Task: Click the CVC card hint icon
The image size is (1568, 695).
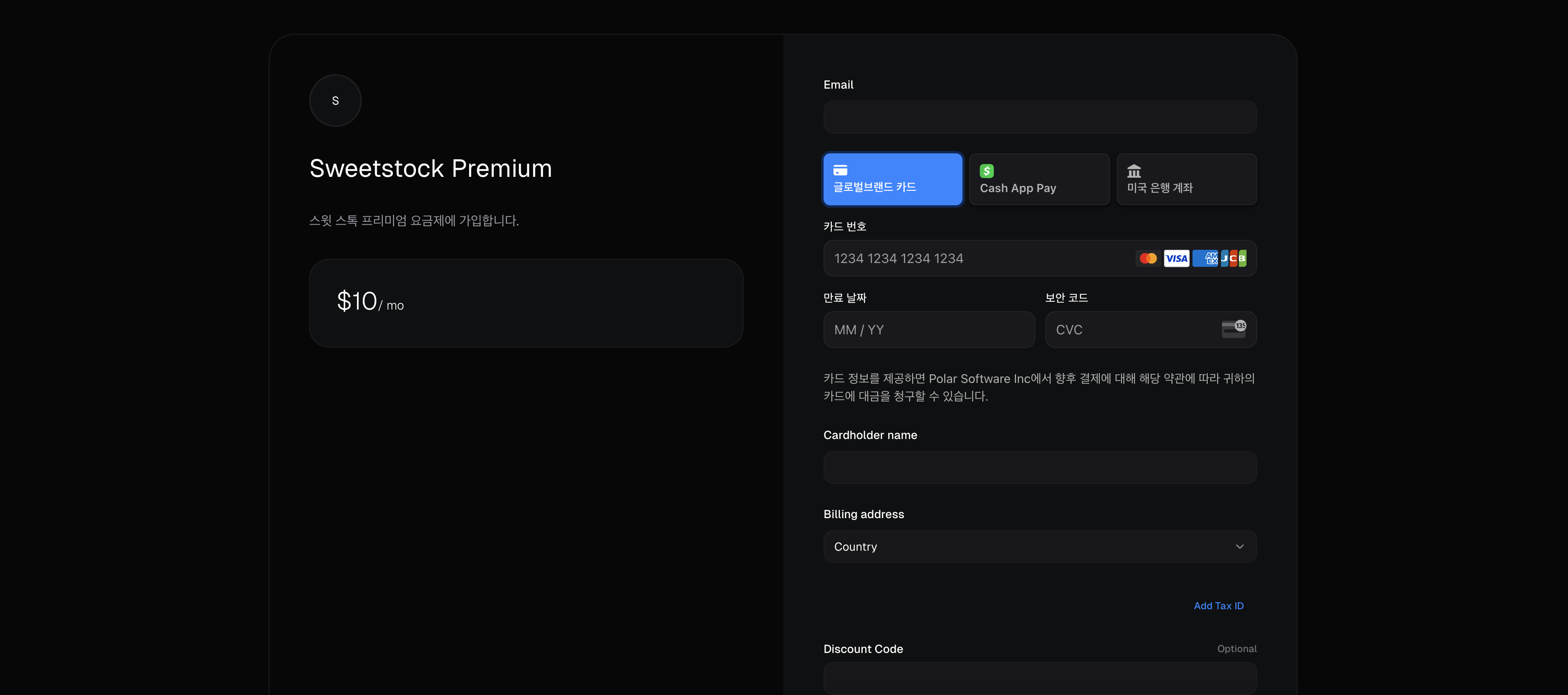Action: pos(1234,329)
